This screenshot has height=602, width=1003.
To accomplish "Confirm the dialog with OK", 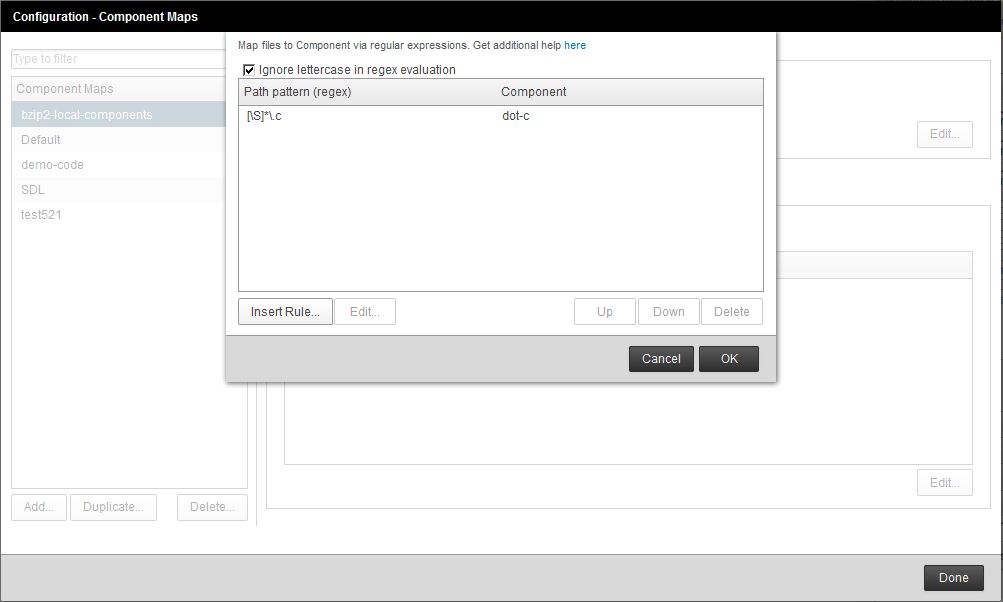I will pyautogui.click(x=729, y=359).
